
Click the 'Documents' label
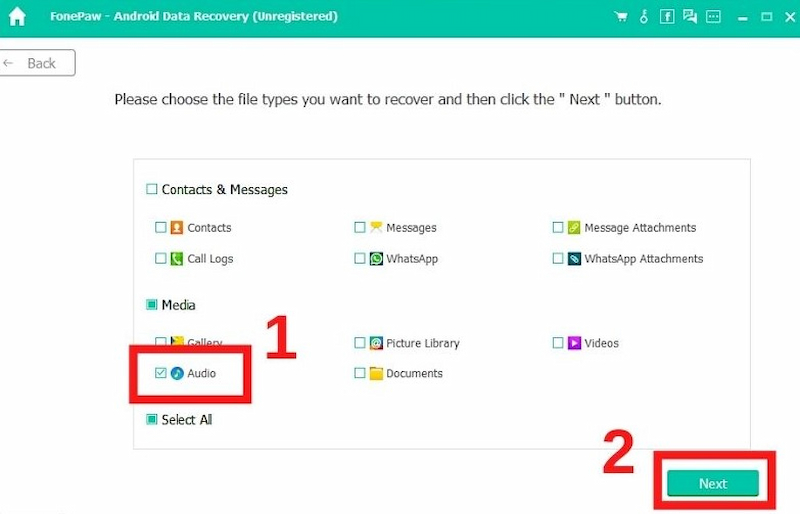[x=414, y=373]
